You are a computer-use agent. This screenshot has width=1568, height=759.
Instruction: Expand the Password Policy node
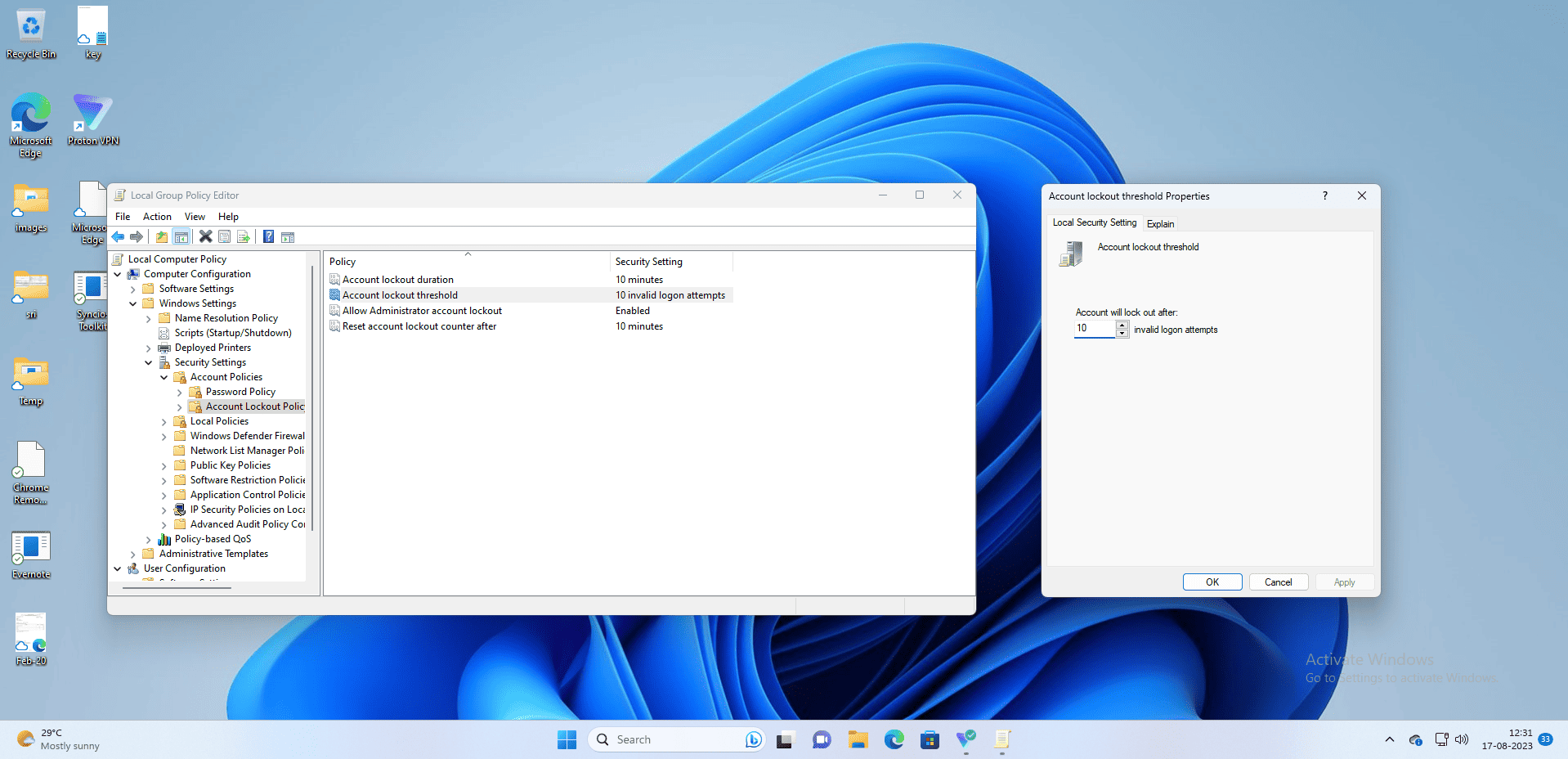click(180, 392)
